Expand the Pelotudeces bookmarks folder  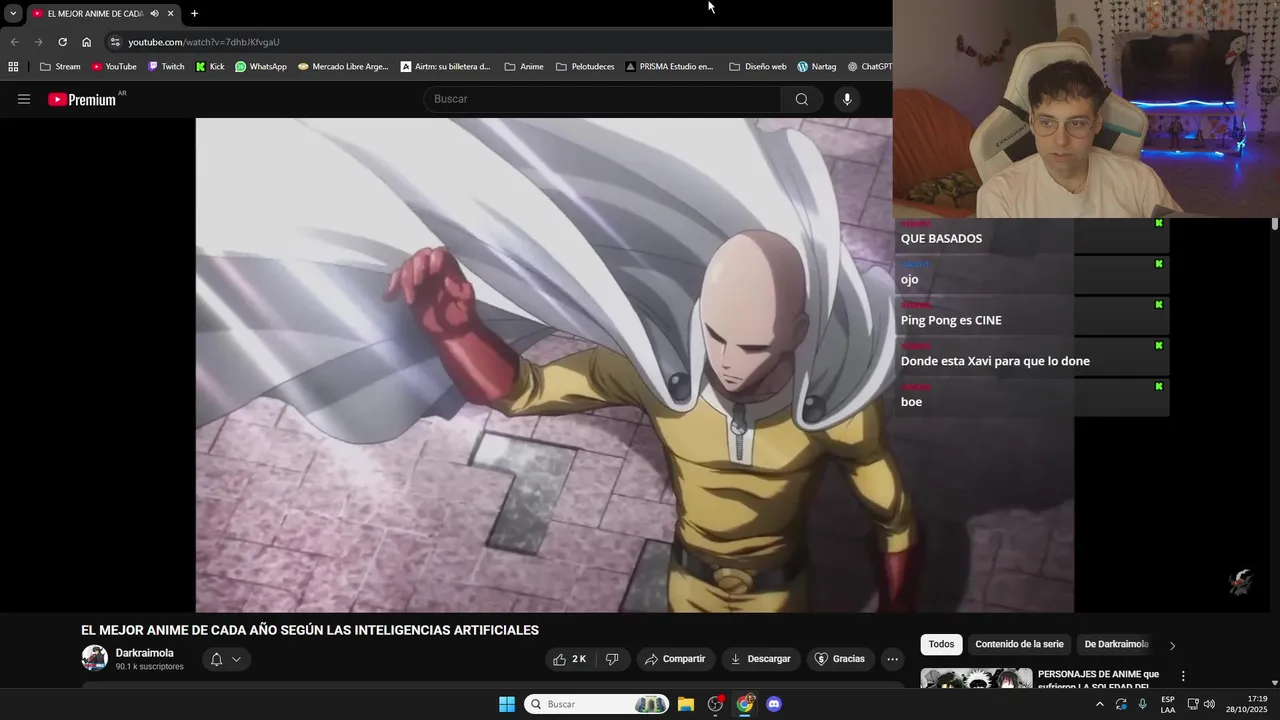tap(585, 67)
